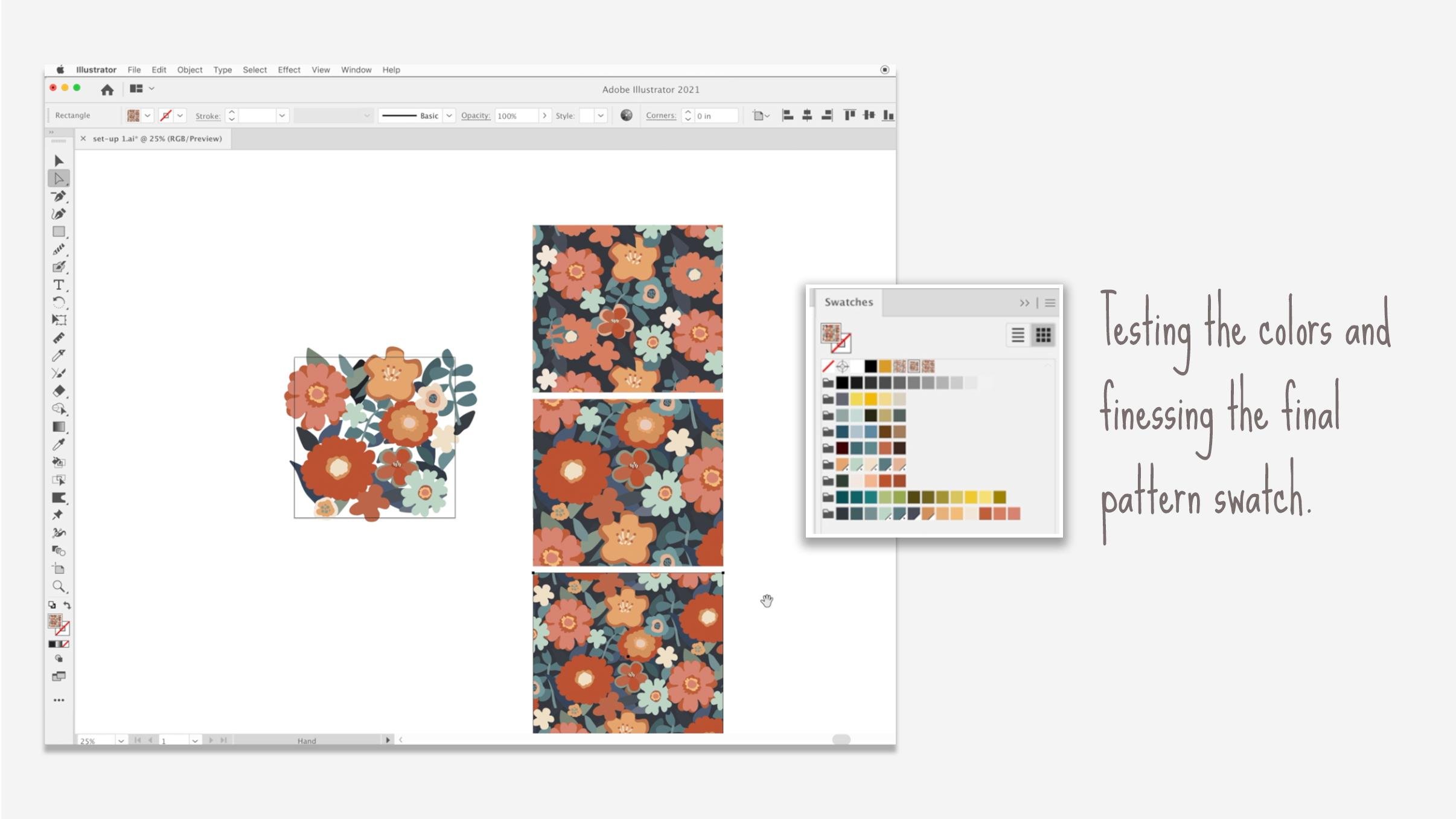Switch Swatches panel to thumbnail grid view

(x=1043, y=335)
